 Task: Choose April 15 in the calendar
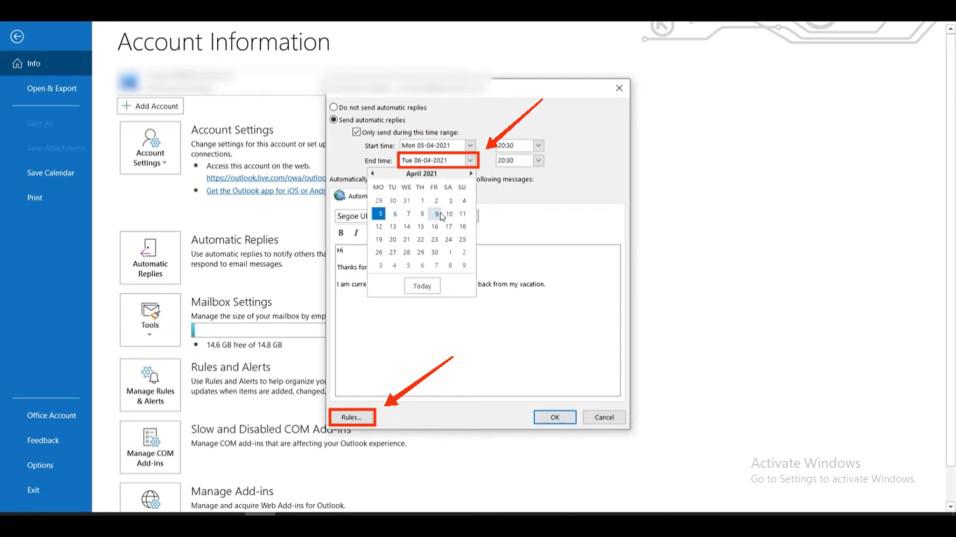(421, 227)
